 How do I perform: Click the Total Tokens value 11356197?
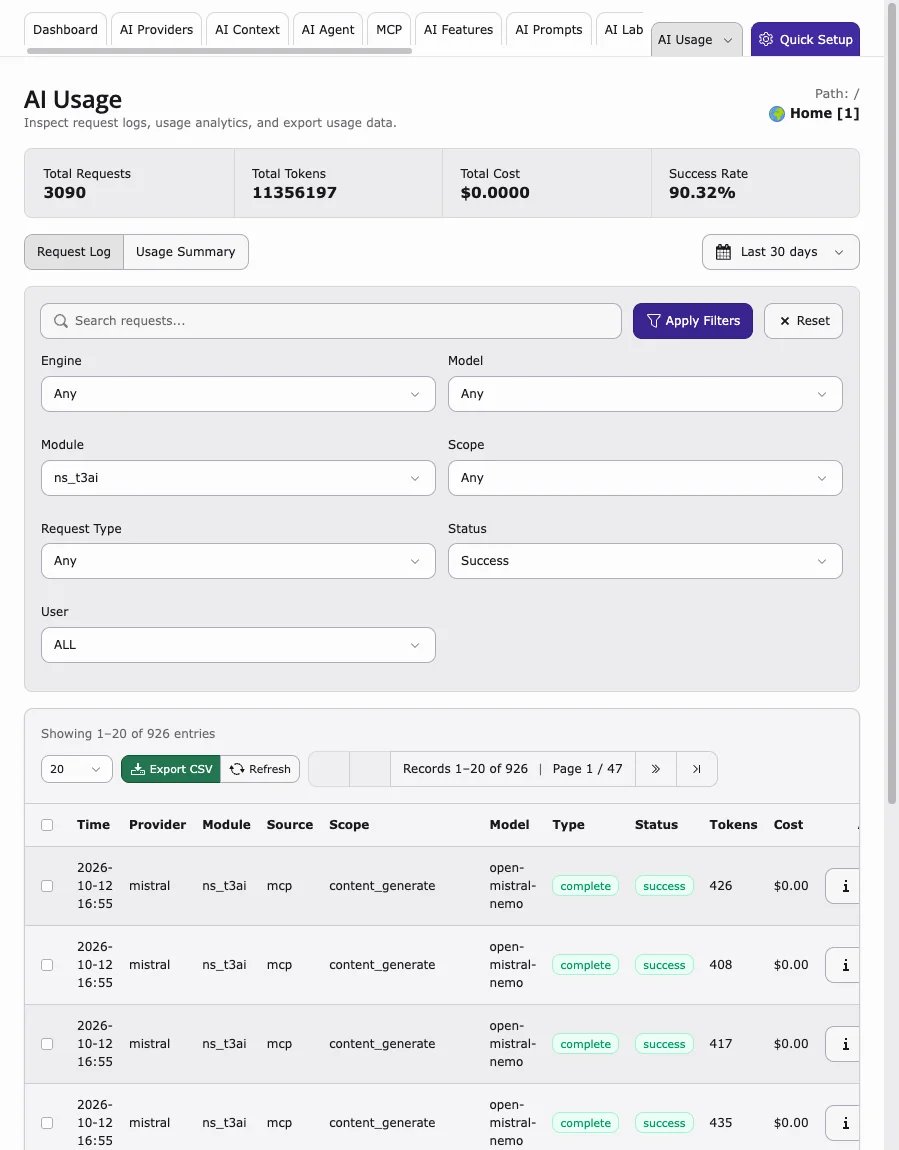tap(294, 193)
